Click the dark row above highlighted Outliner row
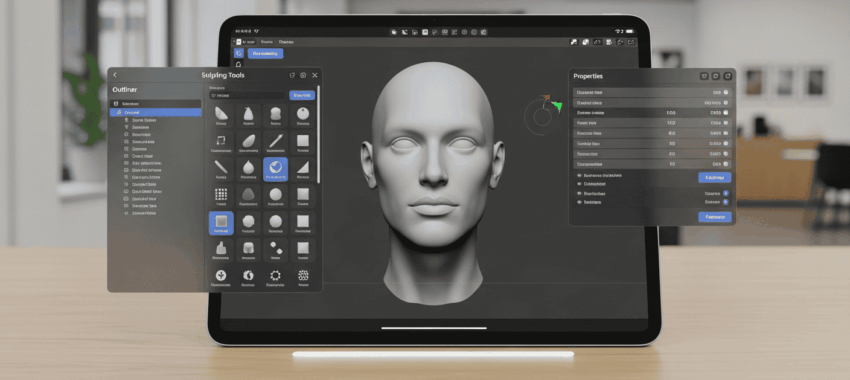The image size is (850, 380). (x=156, y=104)
